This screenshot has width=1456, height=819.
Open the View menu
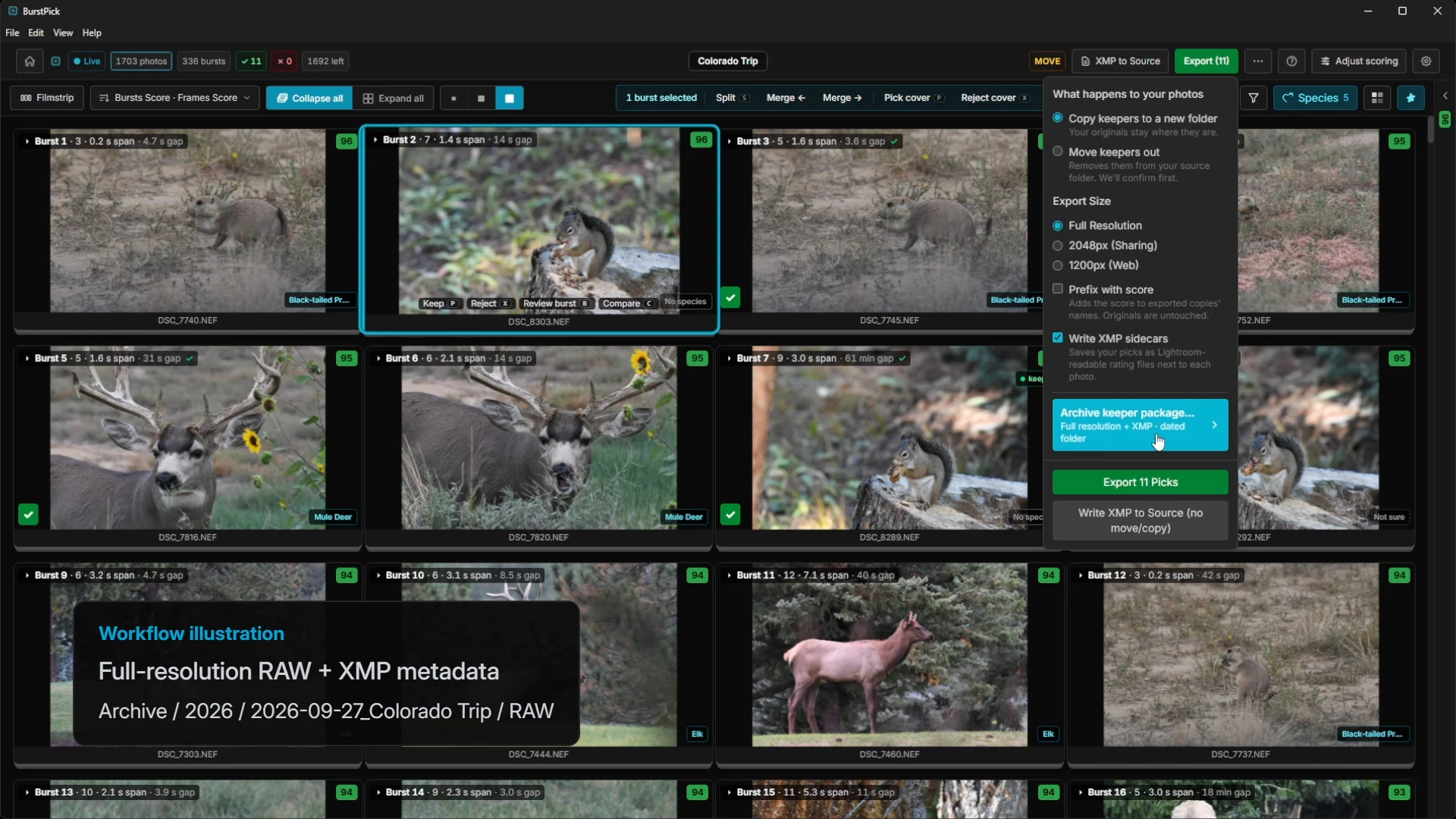(x=63, y=33)
